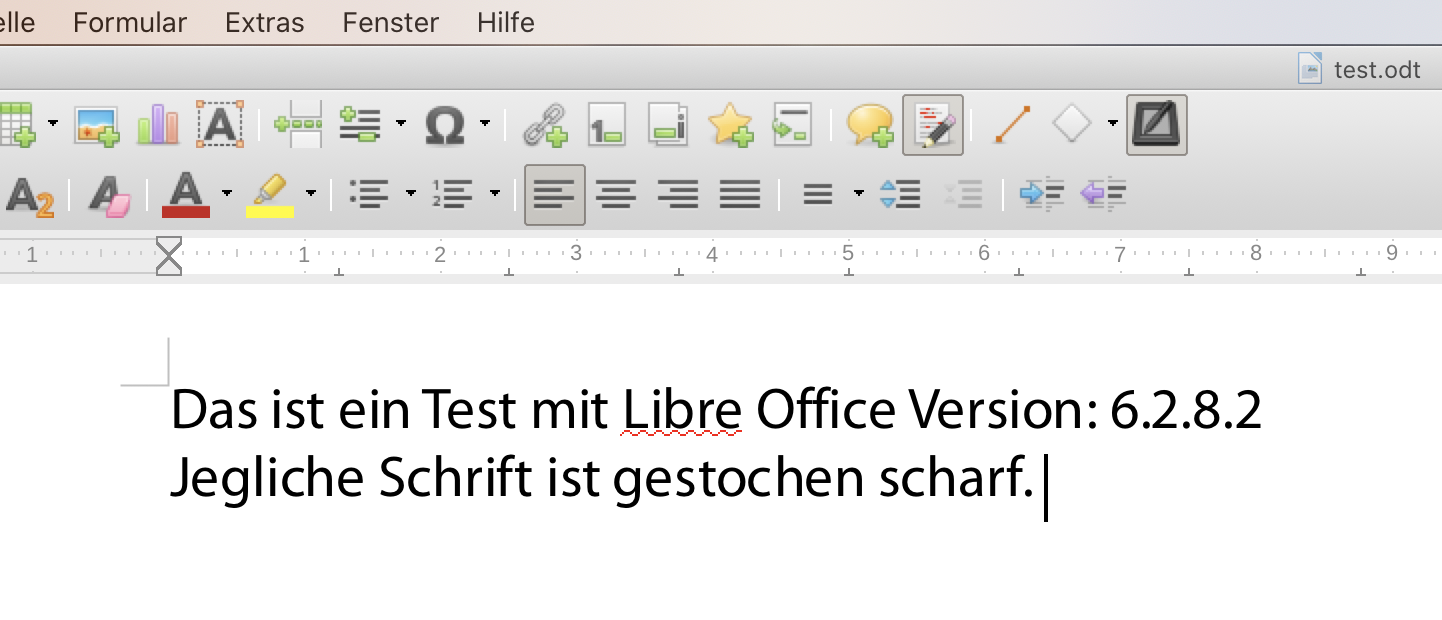
Task: Insert a field
Action: pos(361,125)
